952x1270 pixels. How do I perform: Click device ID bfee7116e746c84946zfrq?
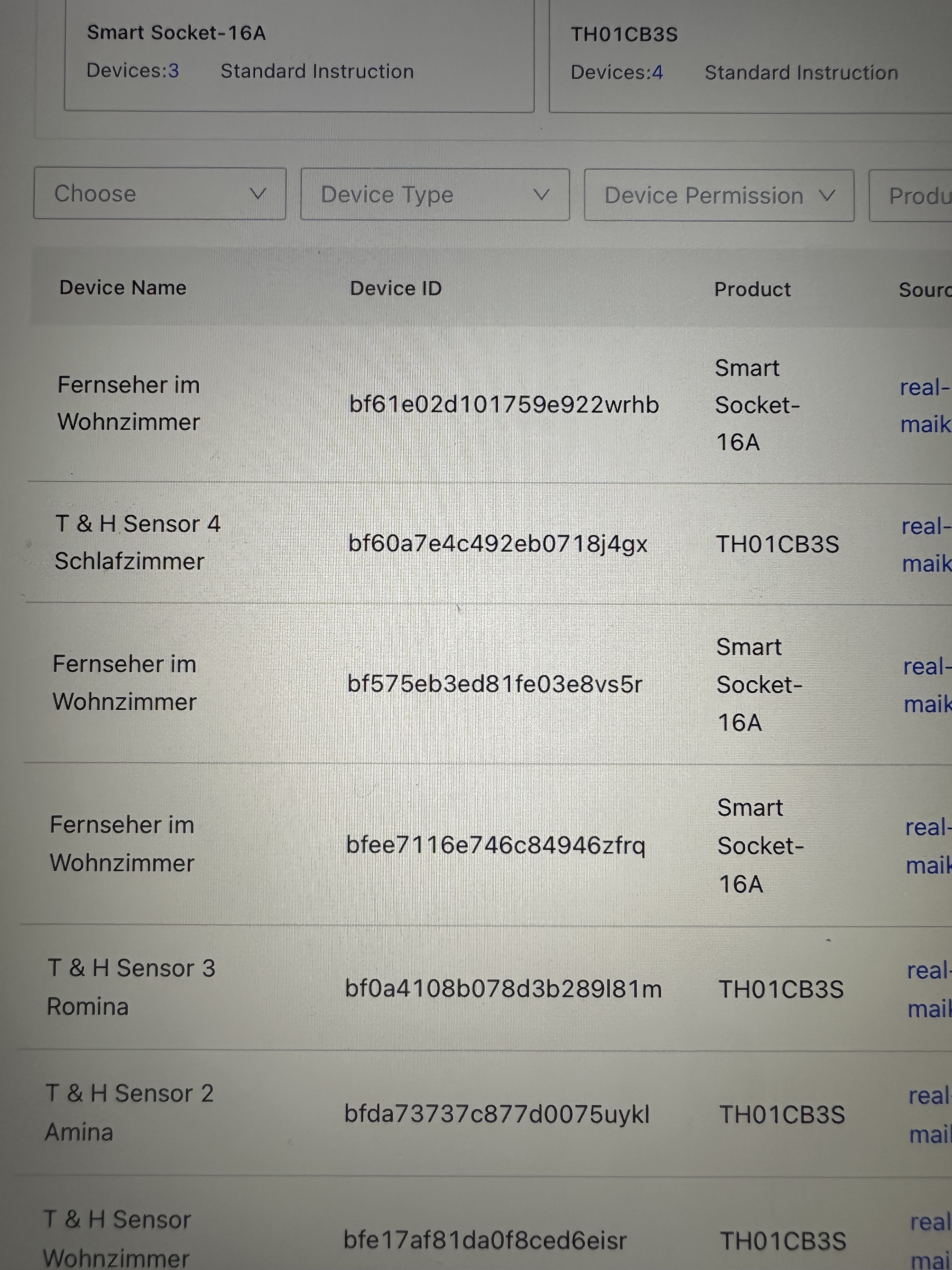click(496, 846)
